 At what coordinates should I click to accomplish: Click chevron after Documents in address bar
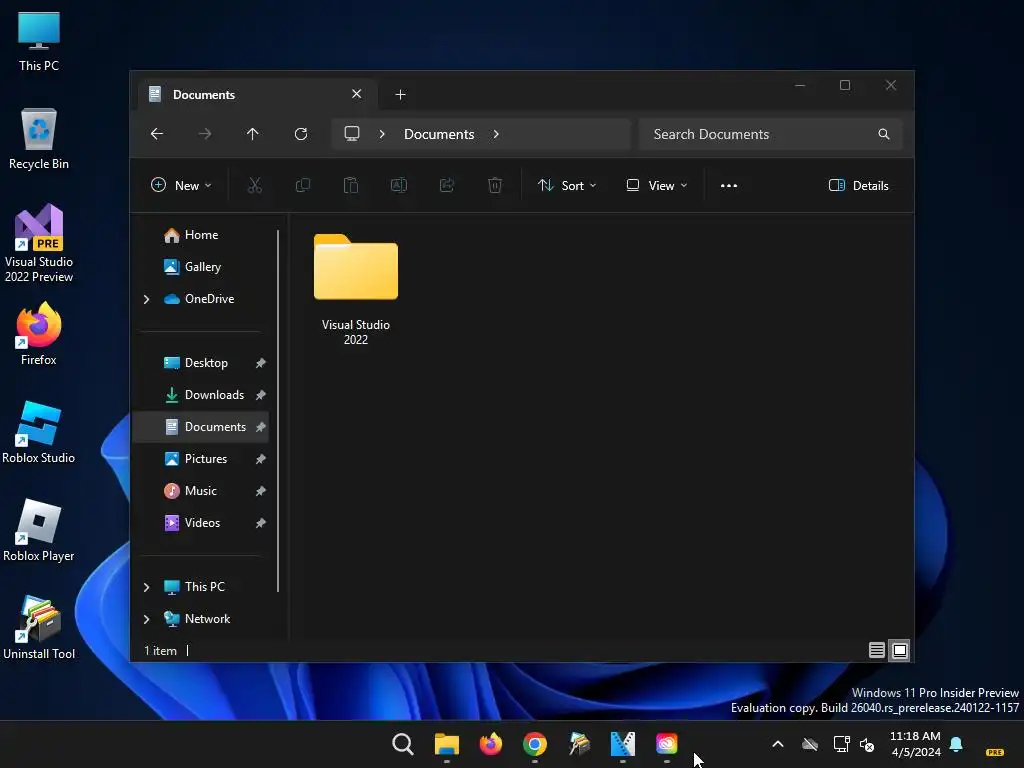[x=496, y=134]
